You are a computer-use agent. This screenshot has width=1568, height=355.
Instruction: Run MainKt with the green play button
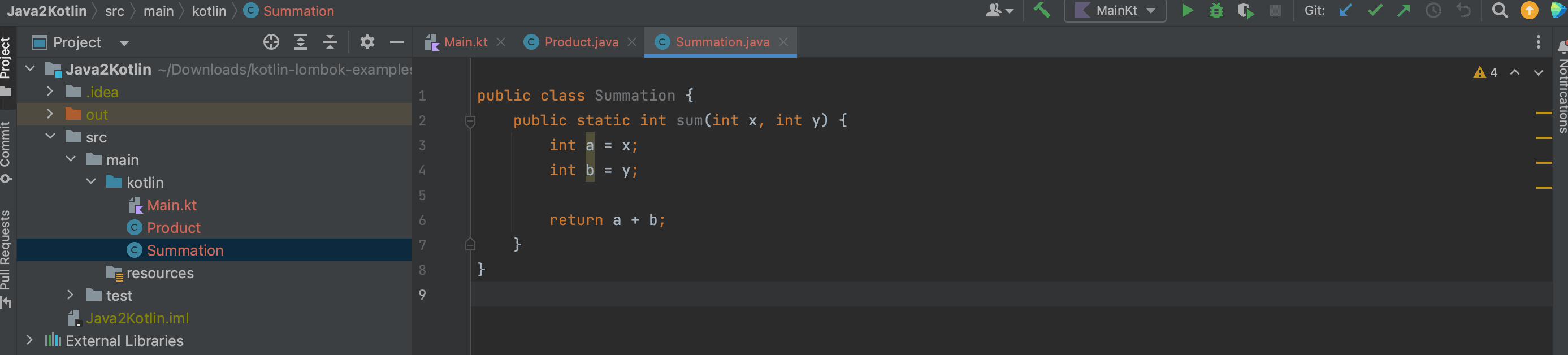[x=1187, y=10]
